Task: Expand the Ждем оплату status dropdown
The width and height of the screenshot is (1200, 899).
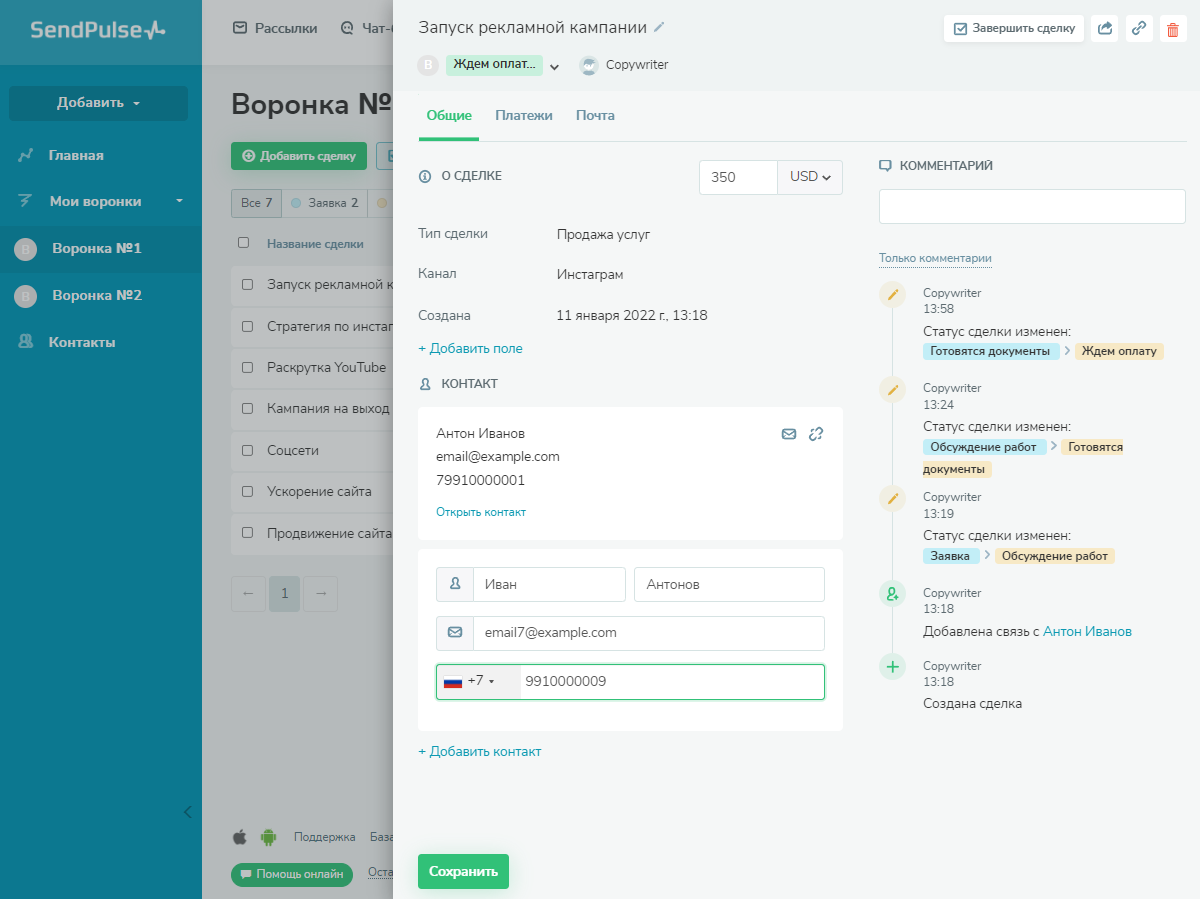Action: (x=554, y=67)
